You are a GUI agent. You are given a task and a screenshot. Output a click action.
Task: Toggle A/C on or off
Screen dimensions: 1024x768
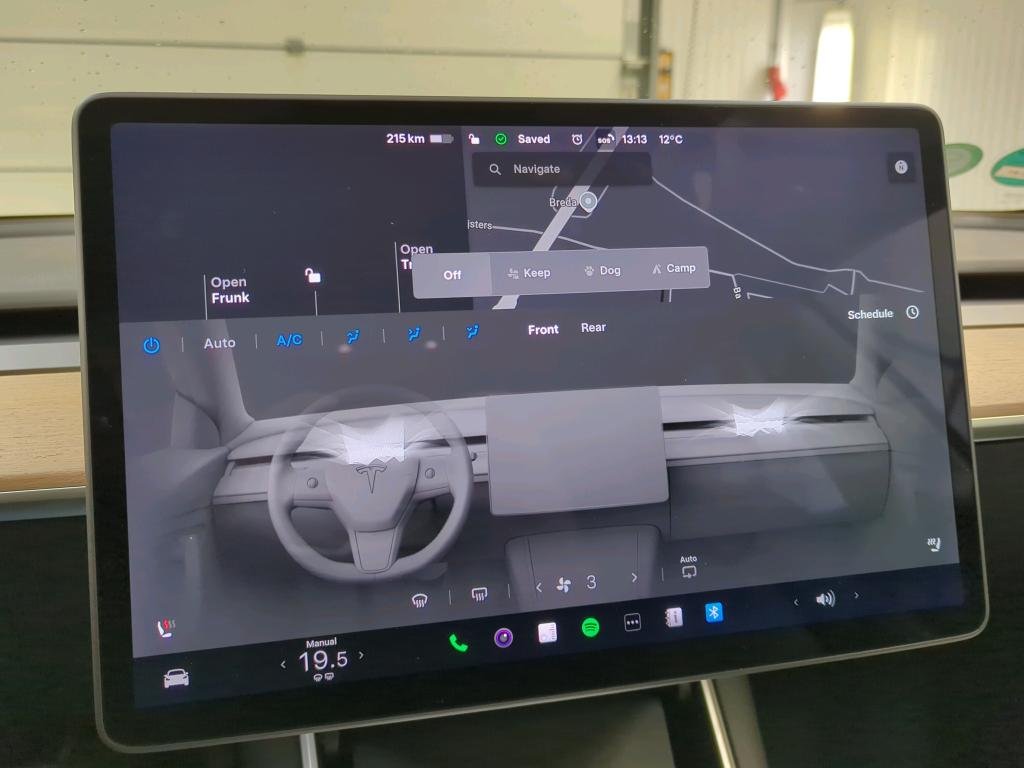289,341
